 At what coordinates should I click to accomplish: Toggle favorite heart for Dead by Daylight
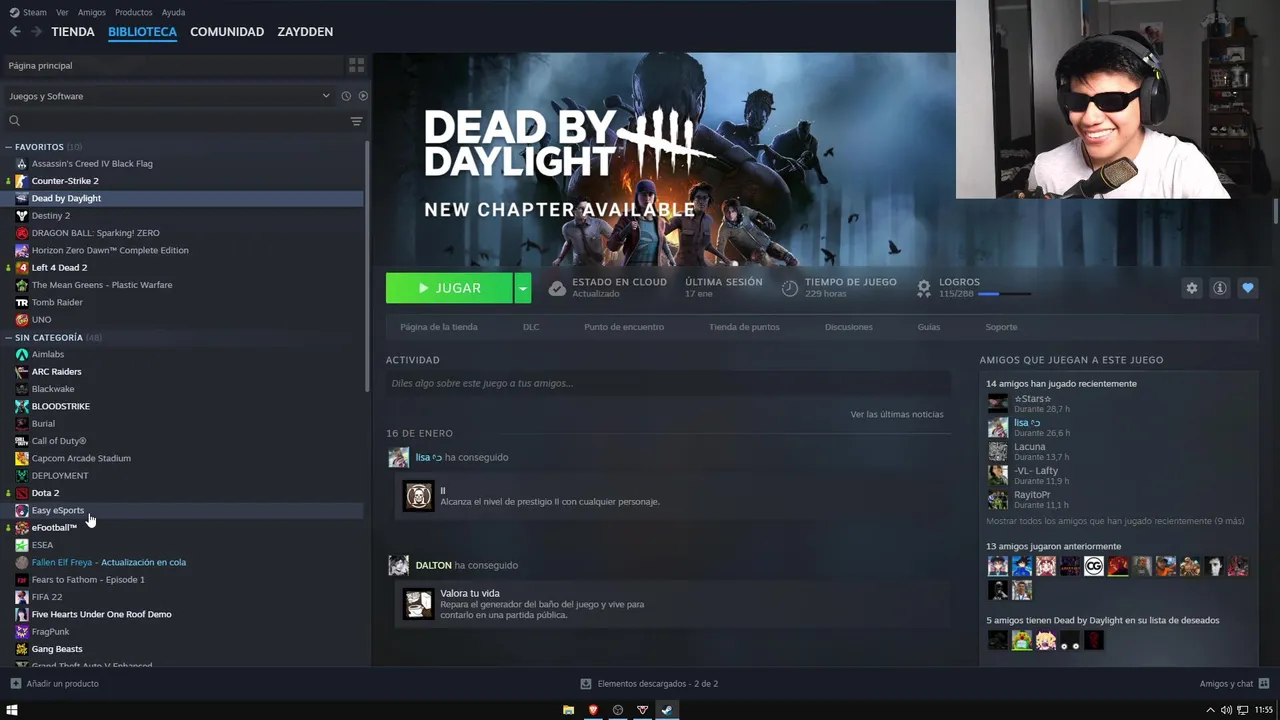[x=1247, y=288]
